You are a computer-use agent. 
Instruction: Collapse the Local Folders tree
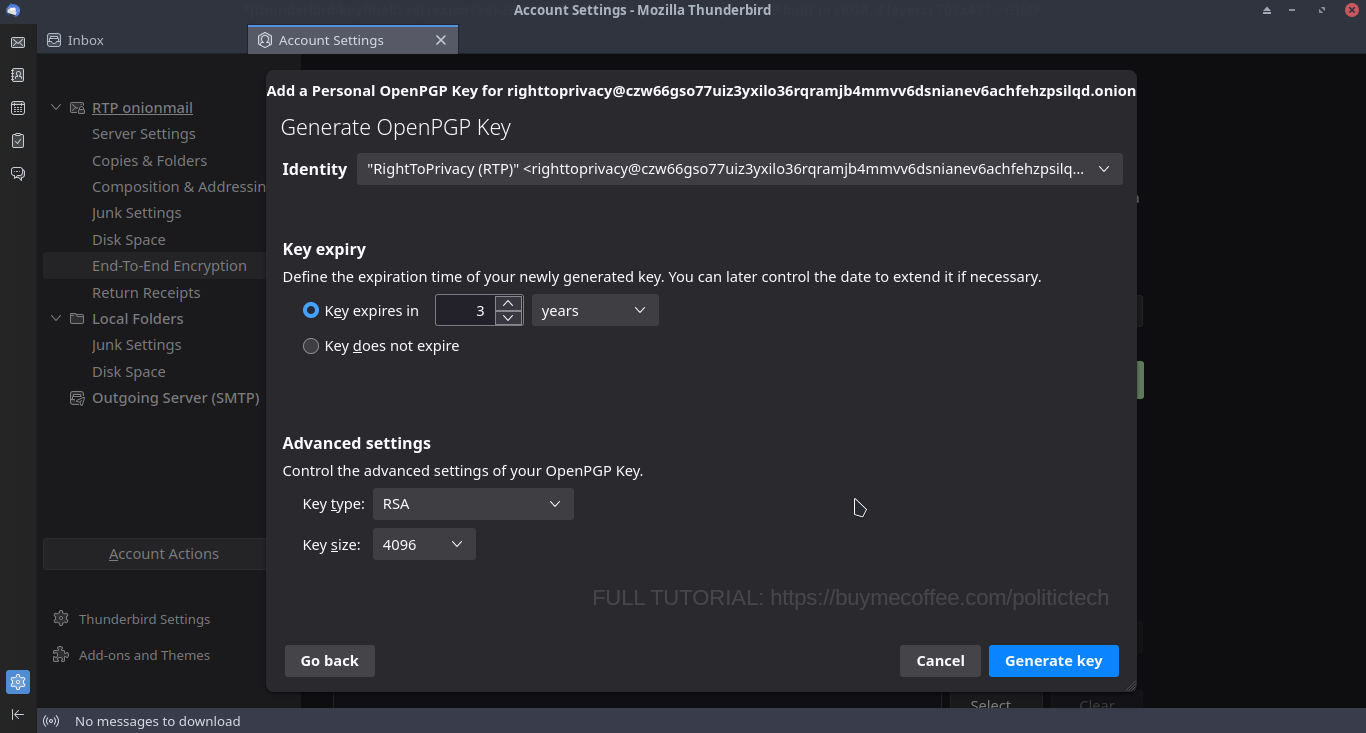pos(56,319)
